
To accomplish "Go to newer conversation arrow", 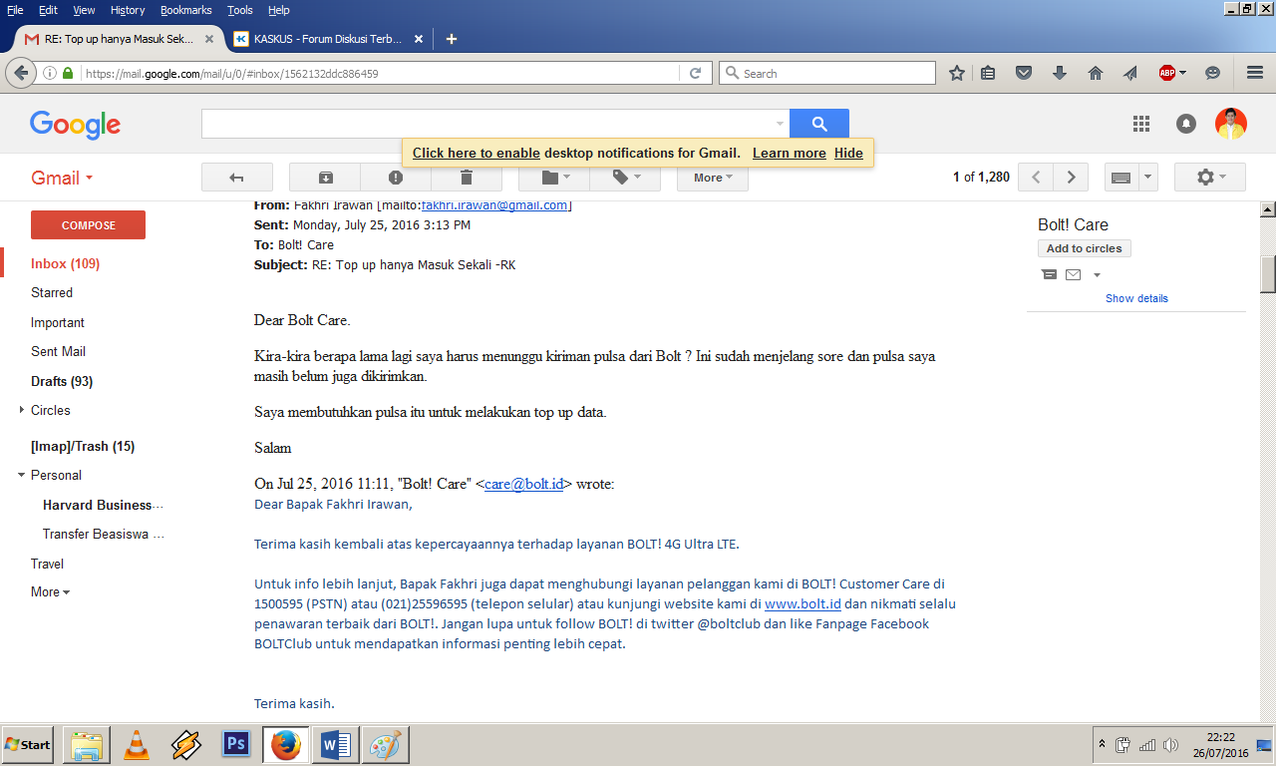I will 1036,177.
